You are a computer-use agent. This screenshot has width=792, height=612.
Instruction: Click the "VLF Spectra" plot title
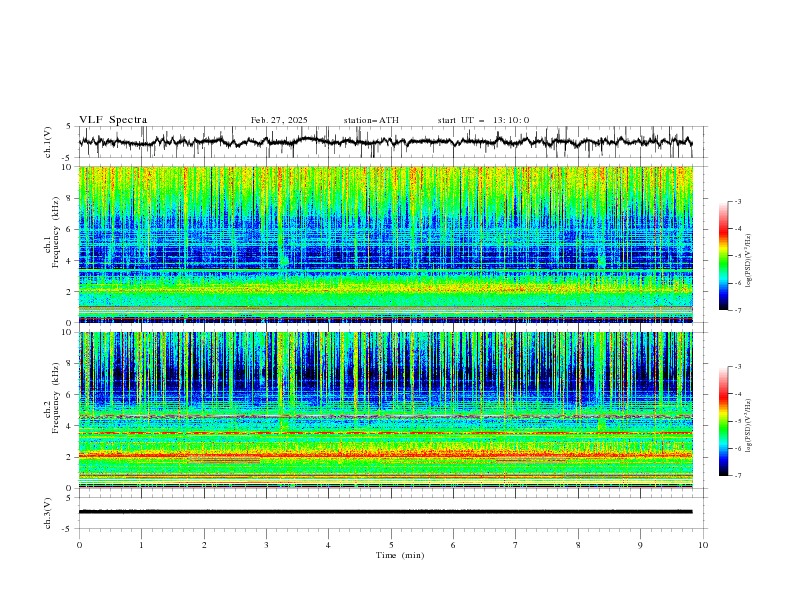click(113, 120)
